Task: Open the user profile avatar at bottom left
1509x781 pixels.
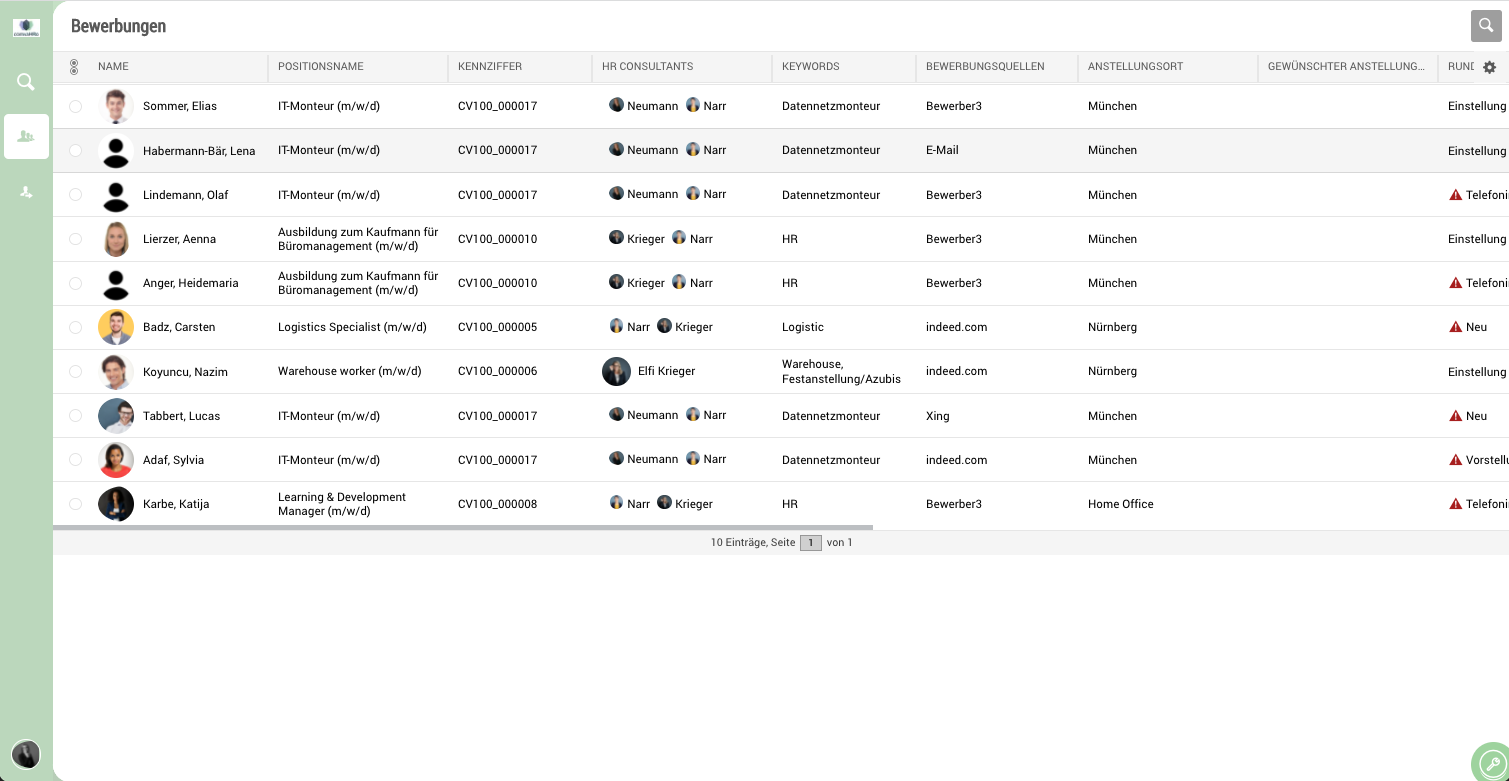Action: click(x=26, y=754)
